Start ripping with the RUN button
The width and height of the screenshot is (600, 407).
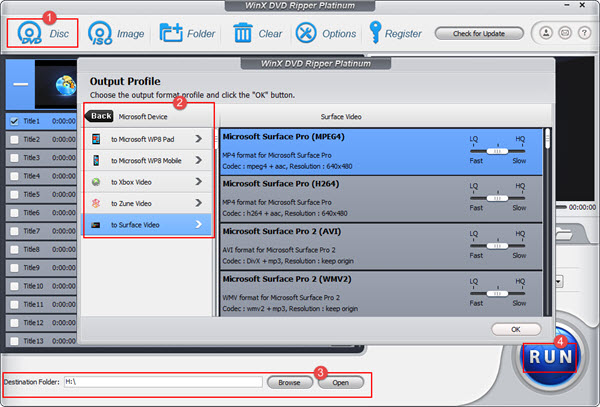pyautogui.click(x=550, y=357)
